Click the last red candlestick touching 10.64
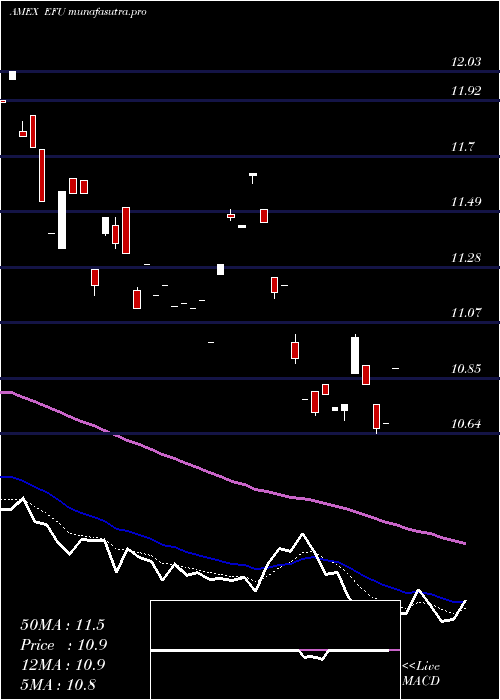This screenshot has width=500, height=700. (x=377, y=418)
